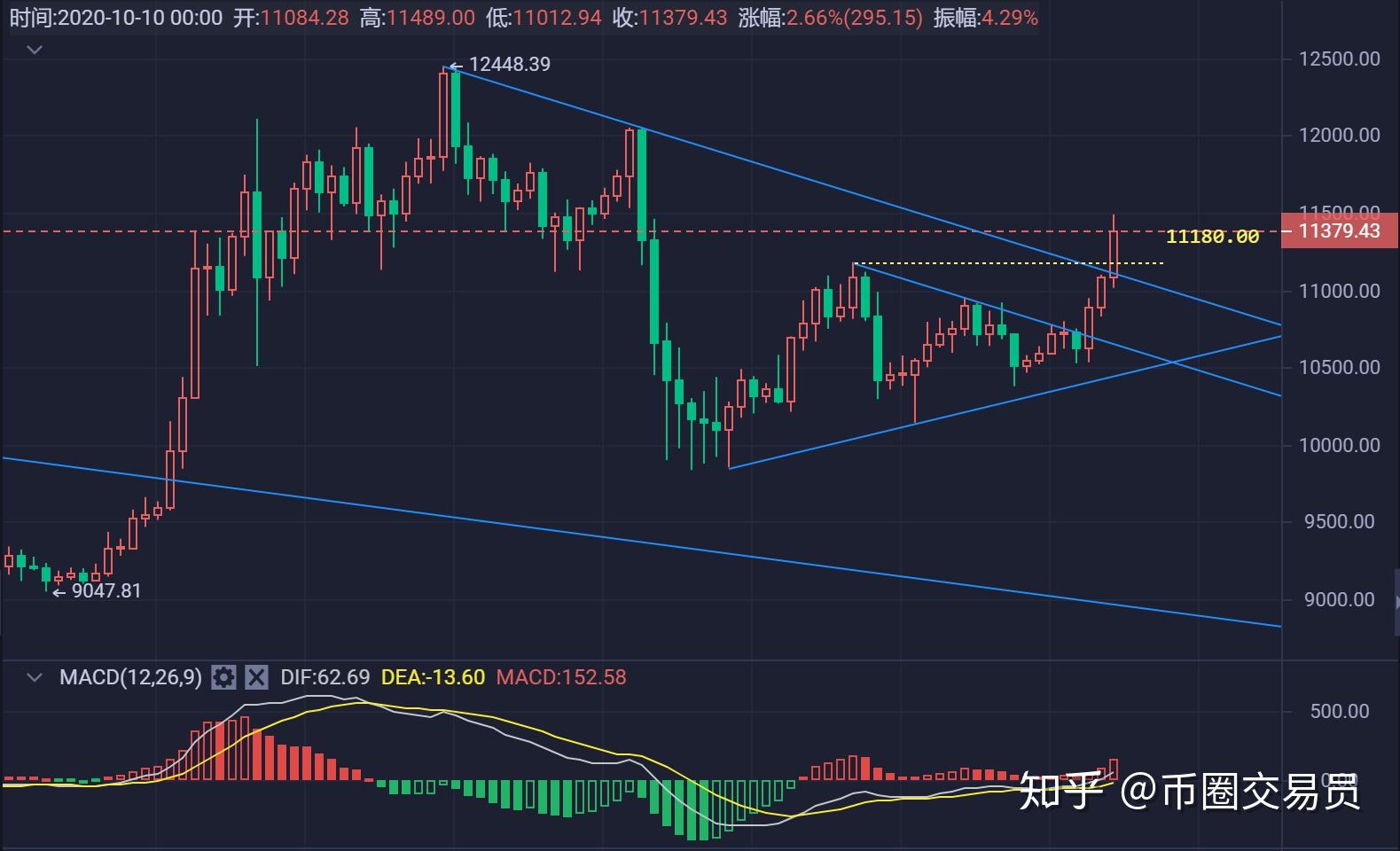Click the 9047.81 low price marker

pos(106,590)
